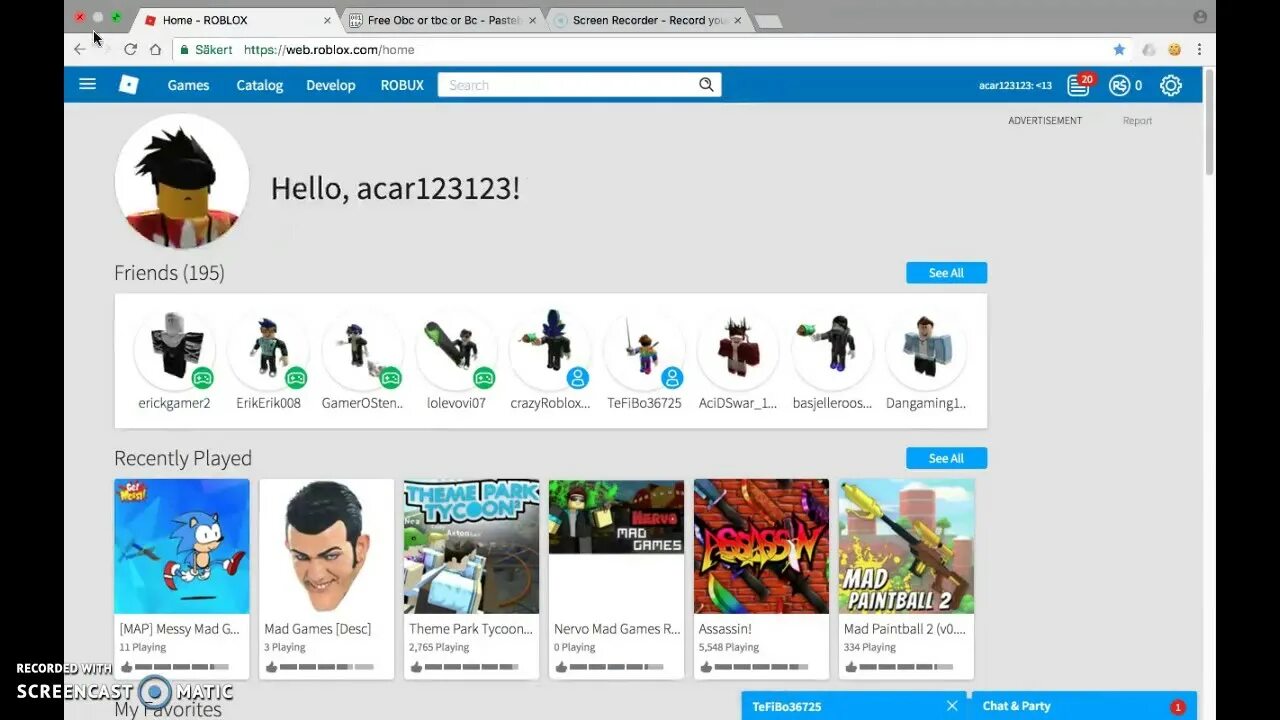Image resolution: width=1280 pixels, height=720 pixels.
Task: Close the Screen Recorder tab
Action: pyautogui.click(x=738, y=20)
